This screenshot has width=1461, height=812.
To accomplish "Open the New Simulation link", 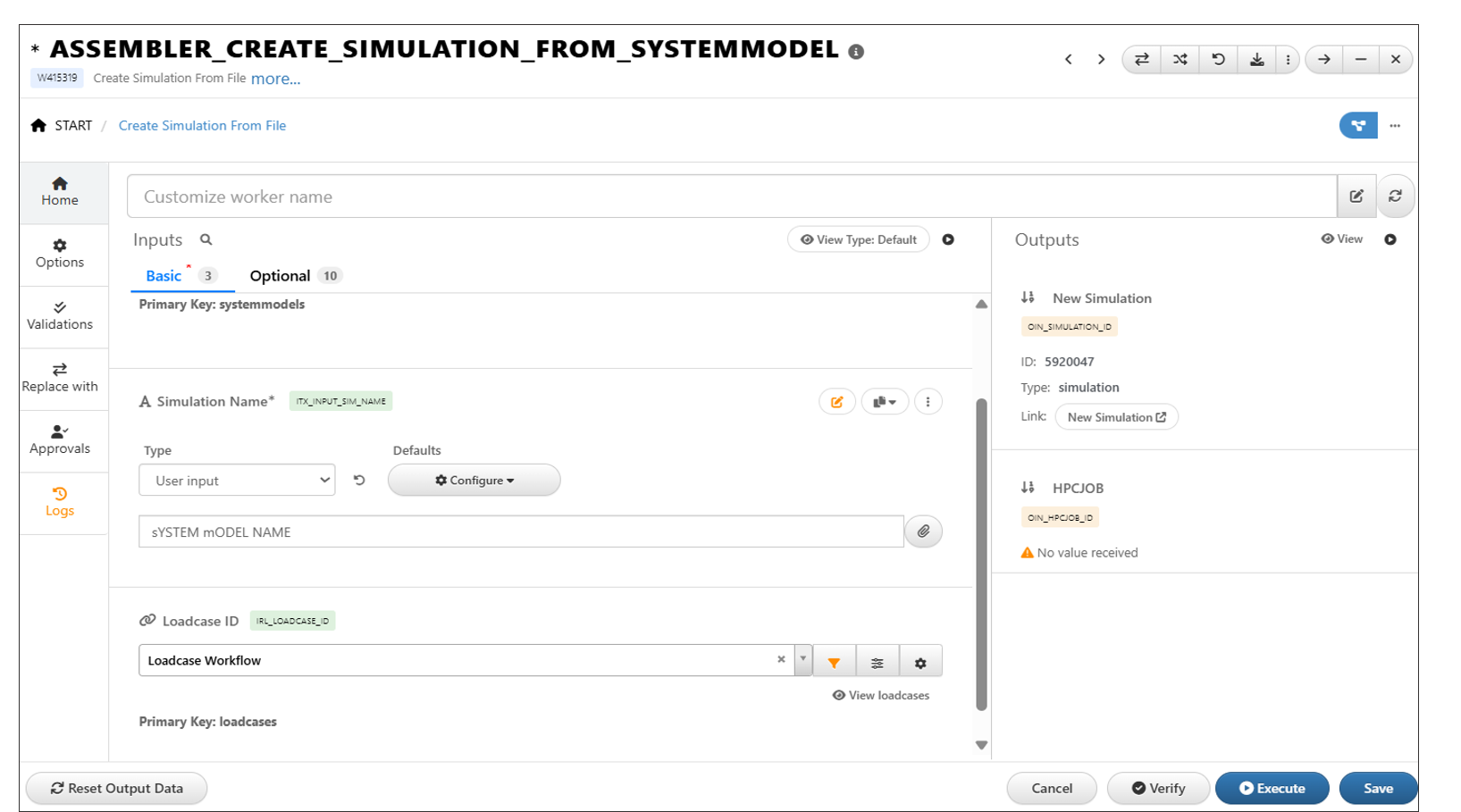I will point(1116,417).
